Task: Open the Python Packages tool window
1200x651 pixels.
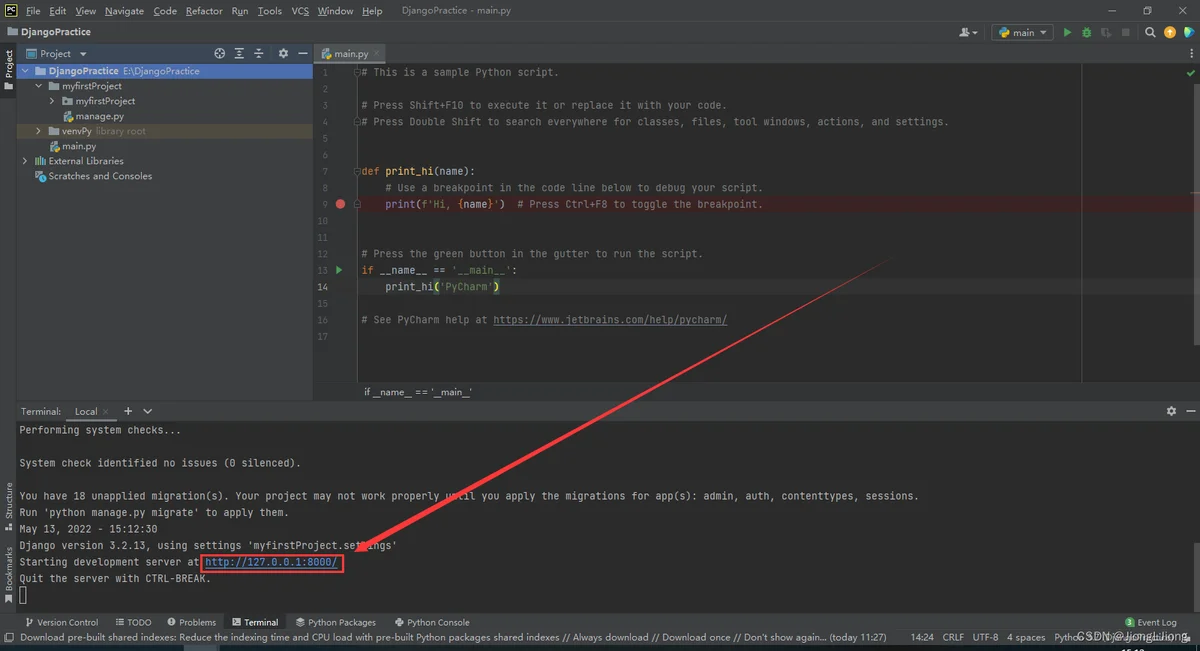Action: (335, 622)
